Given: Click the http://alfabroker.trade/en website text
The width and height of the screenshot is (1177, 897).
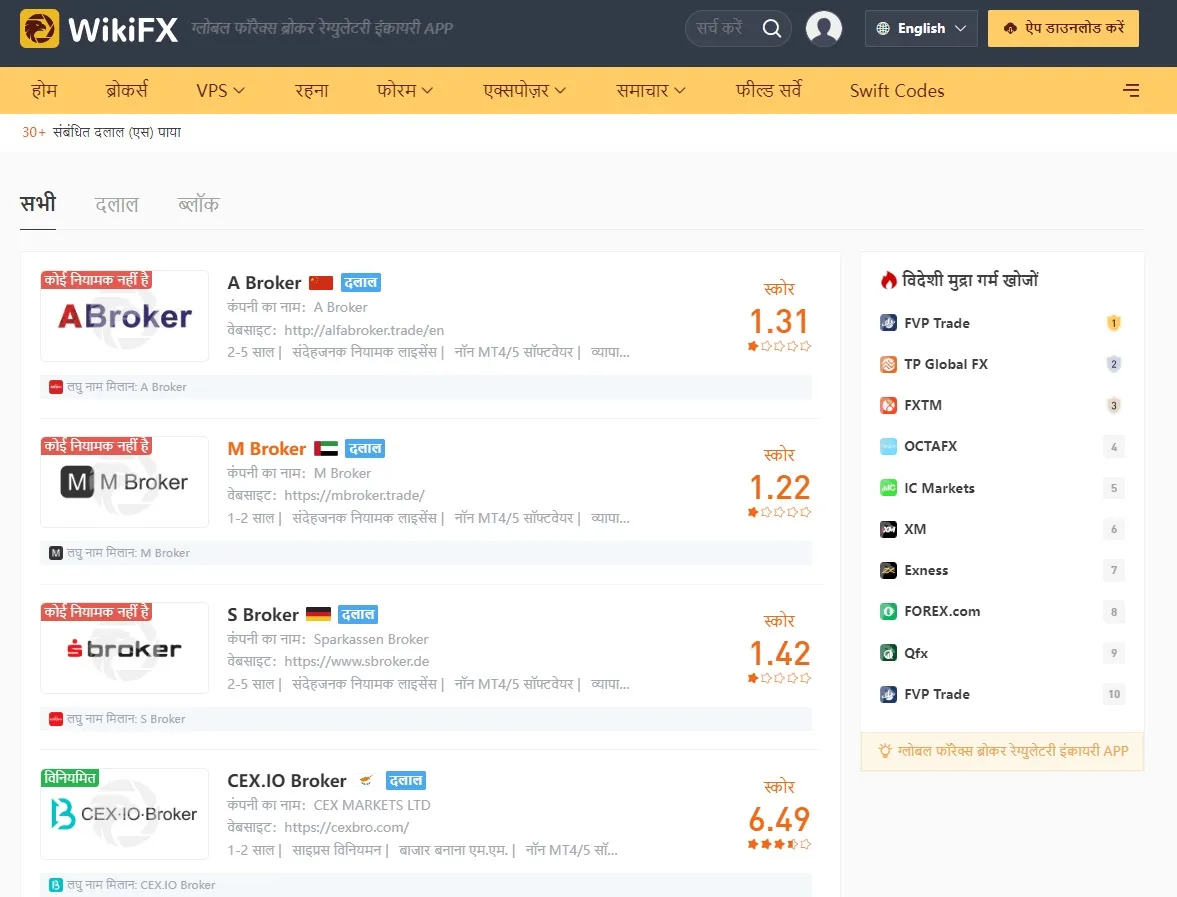Looking at the screenshot, I should click(364, 330).
